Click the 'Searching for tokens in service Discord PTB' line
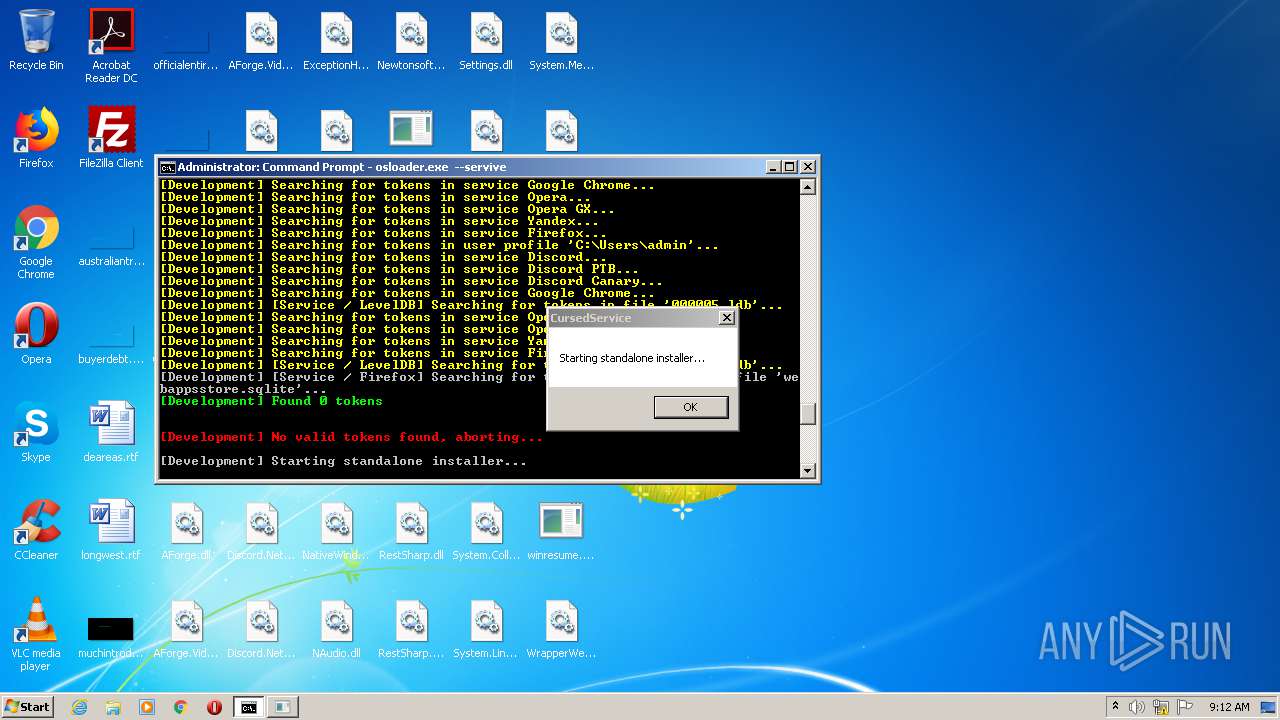 tap(399, 269)
